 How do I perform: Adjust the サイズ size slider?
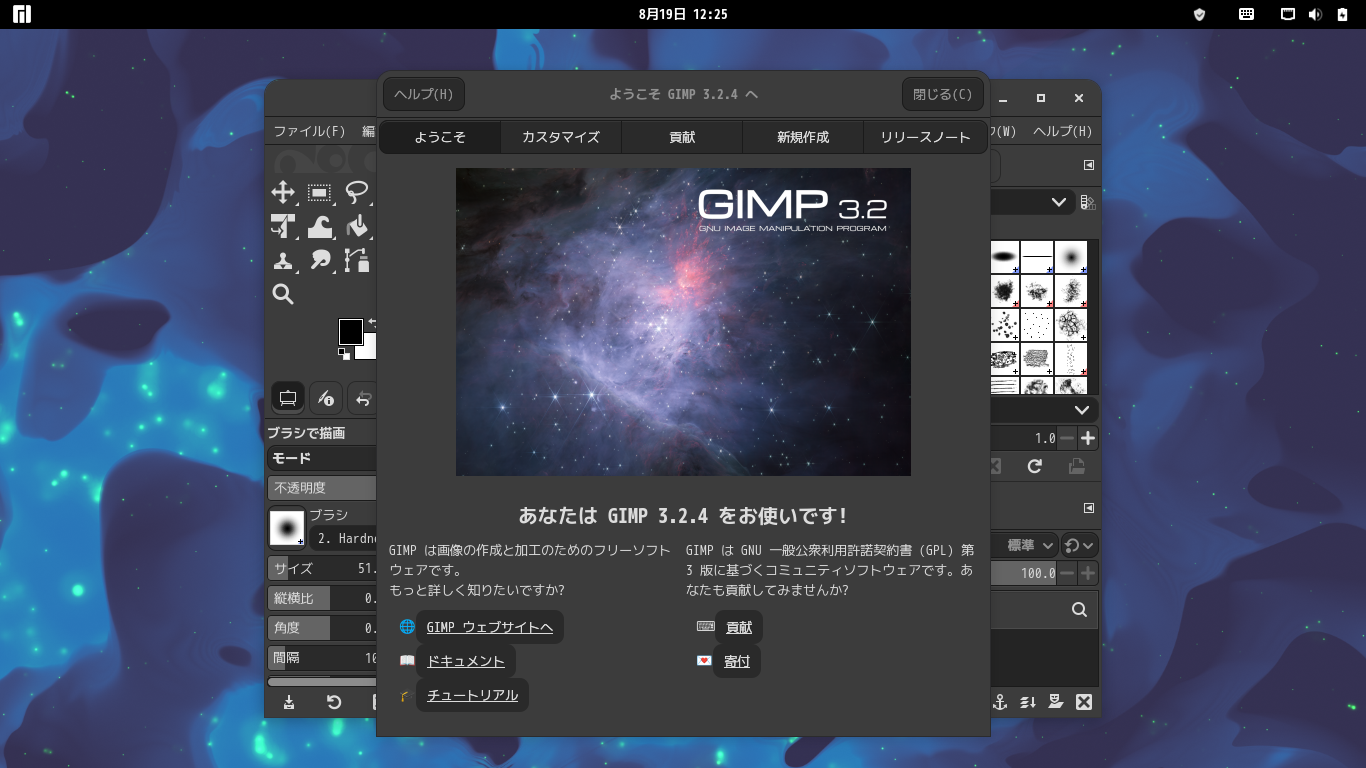(x=322, y=568)
